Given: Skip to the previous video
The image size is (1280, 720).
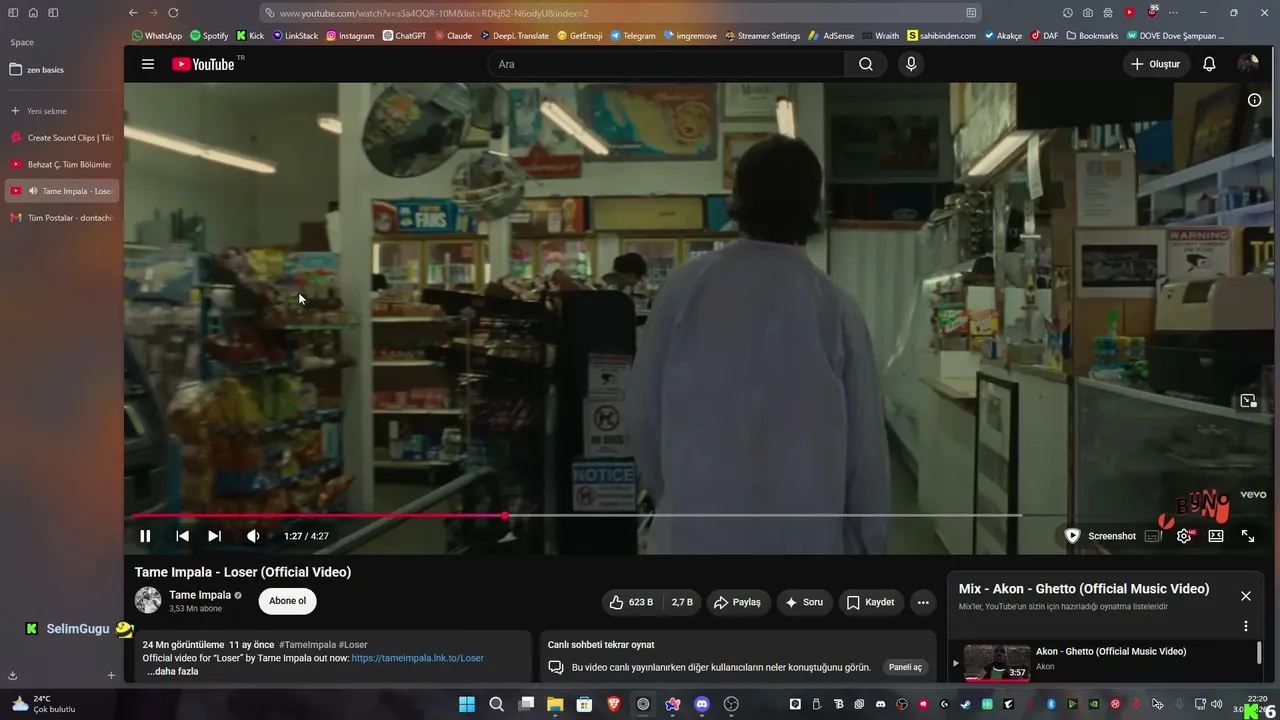Looking at the screenshot, I should (x=182, y=536).
